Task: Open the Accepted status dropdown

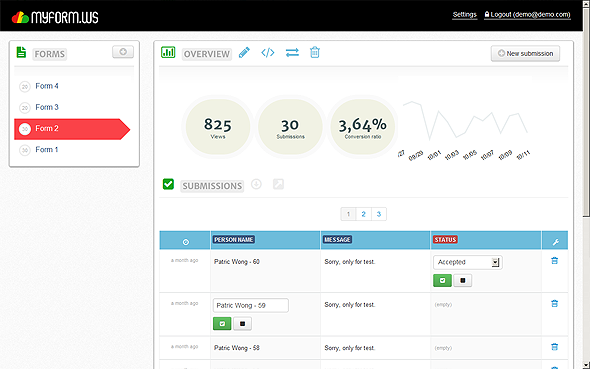Action: pos(468,262)
